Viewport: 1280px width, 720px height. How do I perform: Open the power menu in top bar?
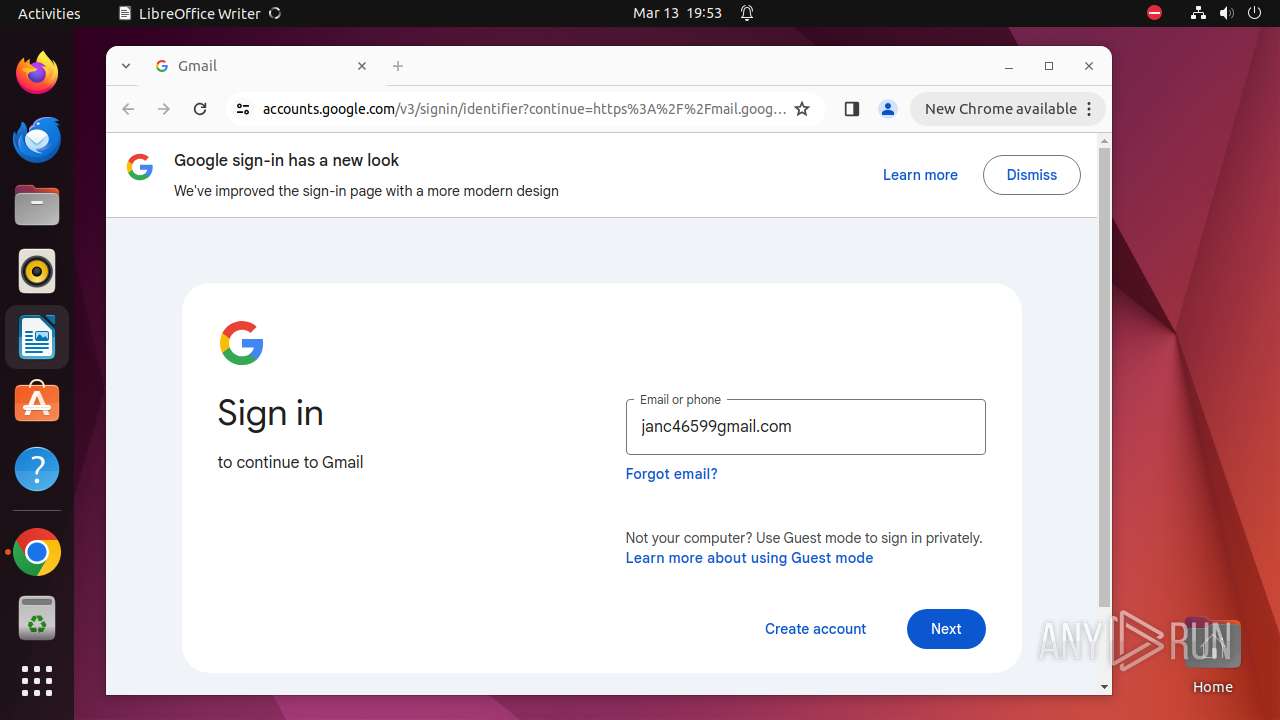1254,13
